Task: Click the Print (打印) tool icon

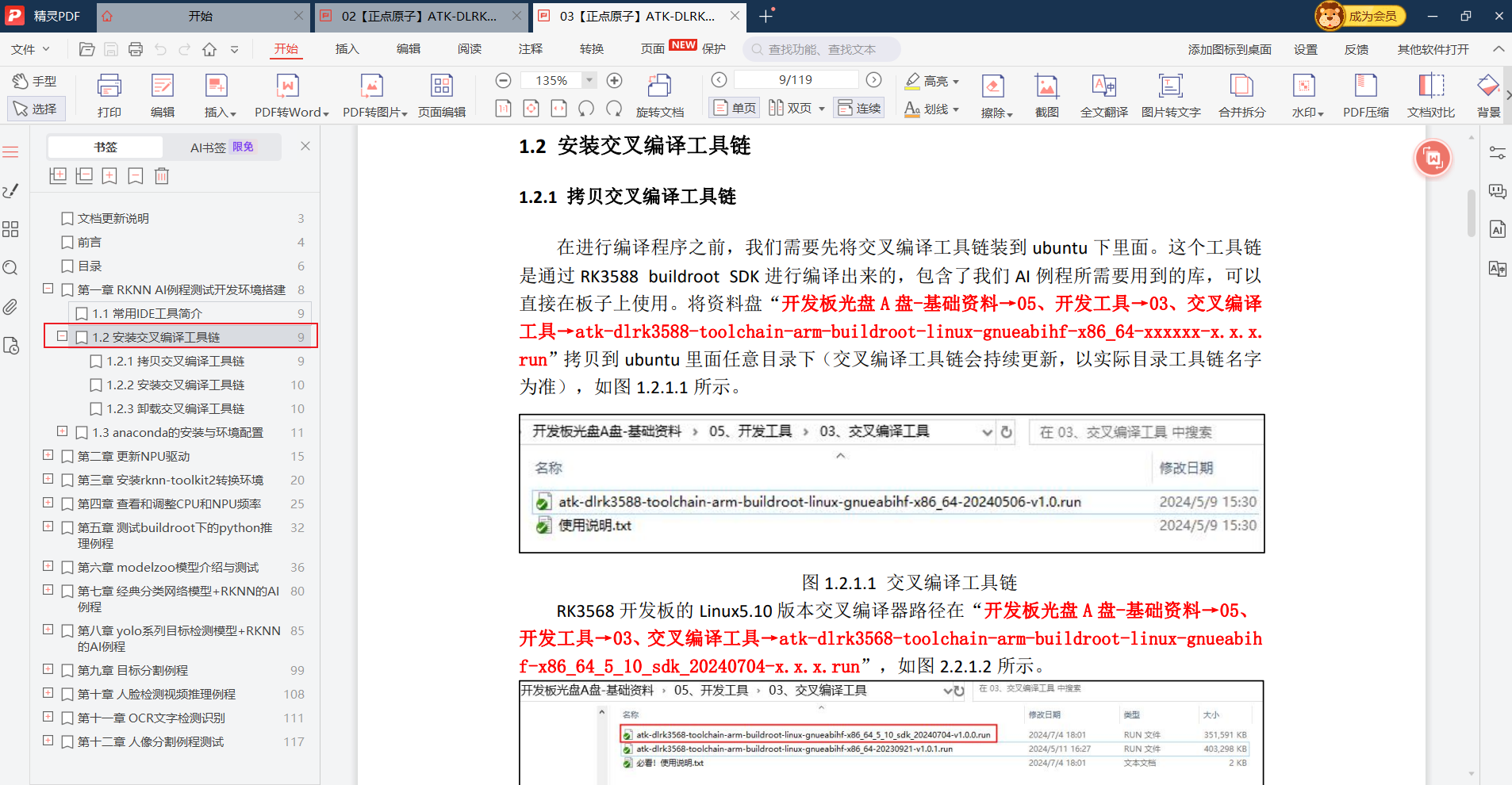Action: (109, 95)
